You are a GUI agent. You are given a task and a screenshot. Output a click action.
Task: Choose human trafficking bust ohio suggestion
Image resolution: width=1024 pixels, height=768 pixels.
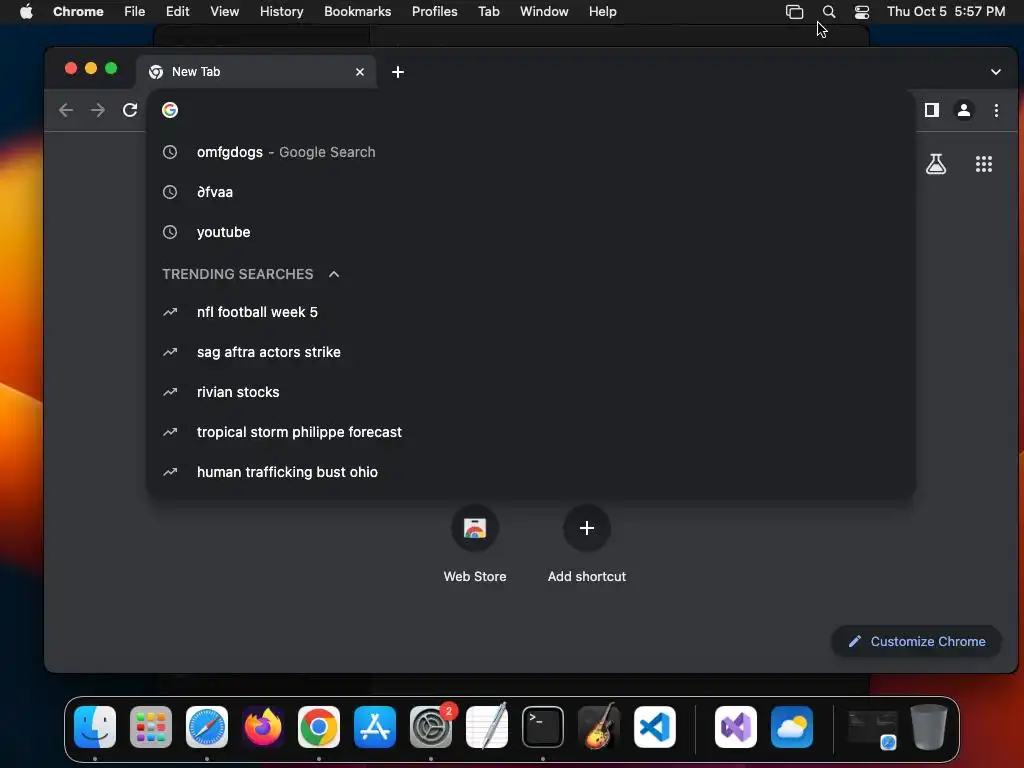click(x=530, y=472)
